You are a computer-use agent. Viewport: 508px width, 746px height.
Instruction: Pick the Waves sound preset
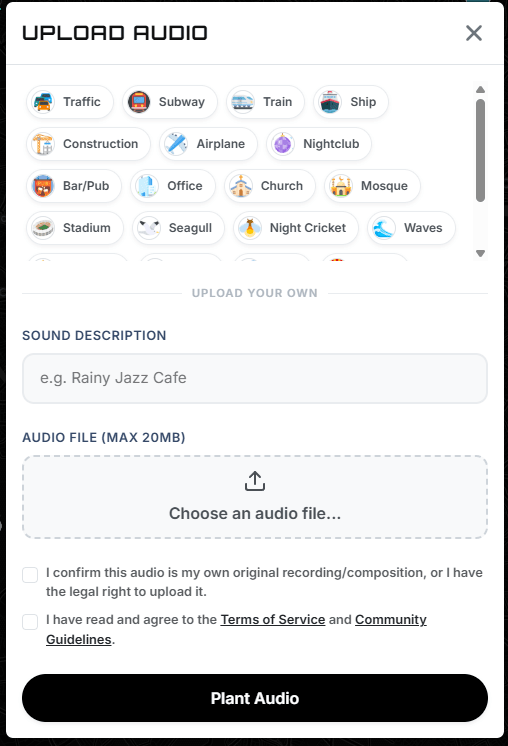(x=411, y=228)
